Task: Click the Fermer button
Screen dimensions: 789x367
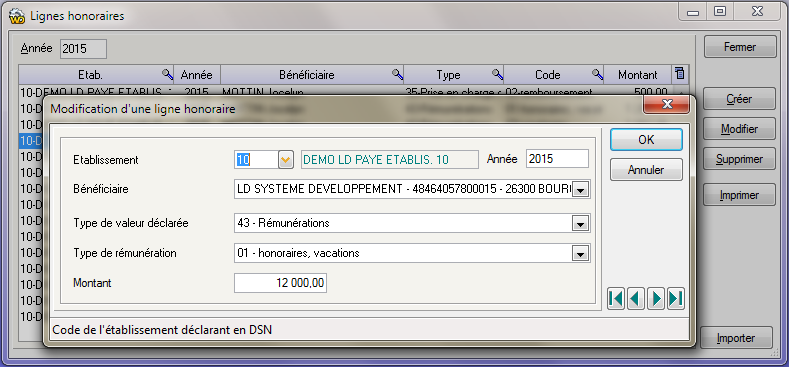Action: pos(740,47)
